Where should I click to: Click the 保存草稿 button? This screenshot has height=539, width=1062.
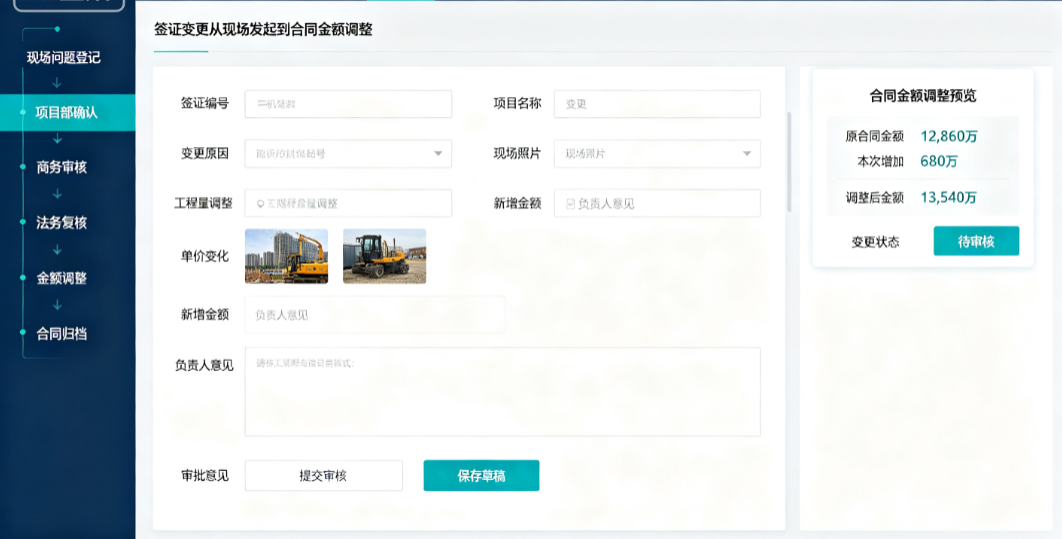pyautogui.click(x=482, y=476)
